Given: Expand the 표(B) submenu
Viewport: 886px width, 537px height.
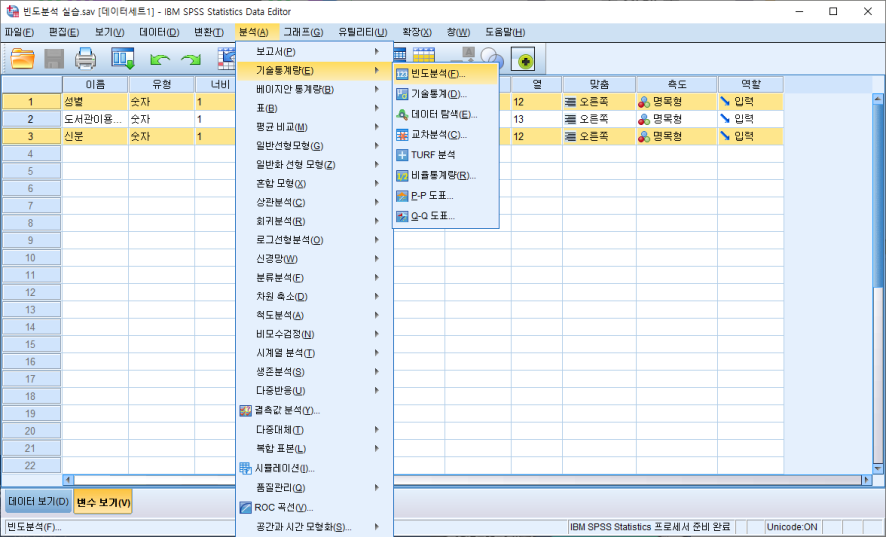Looking at the screenshot, I should pos(314,108).
